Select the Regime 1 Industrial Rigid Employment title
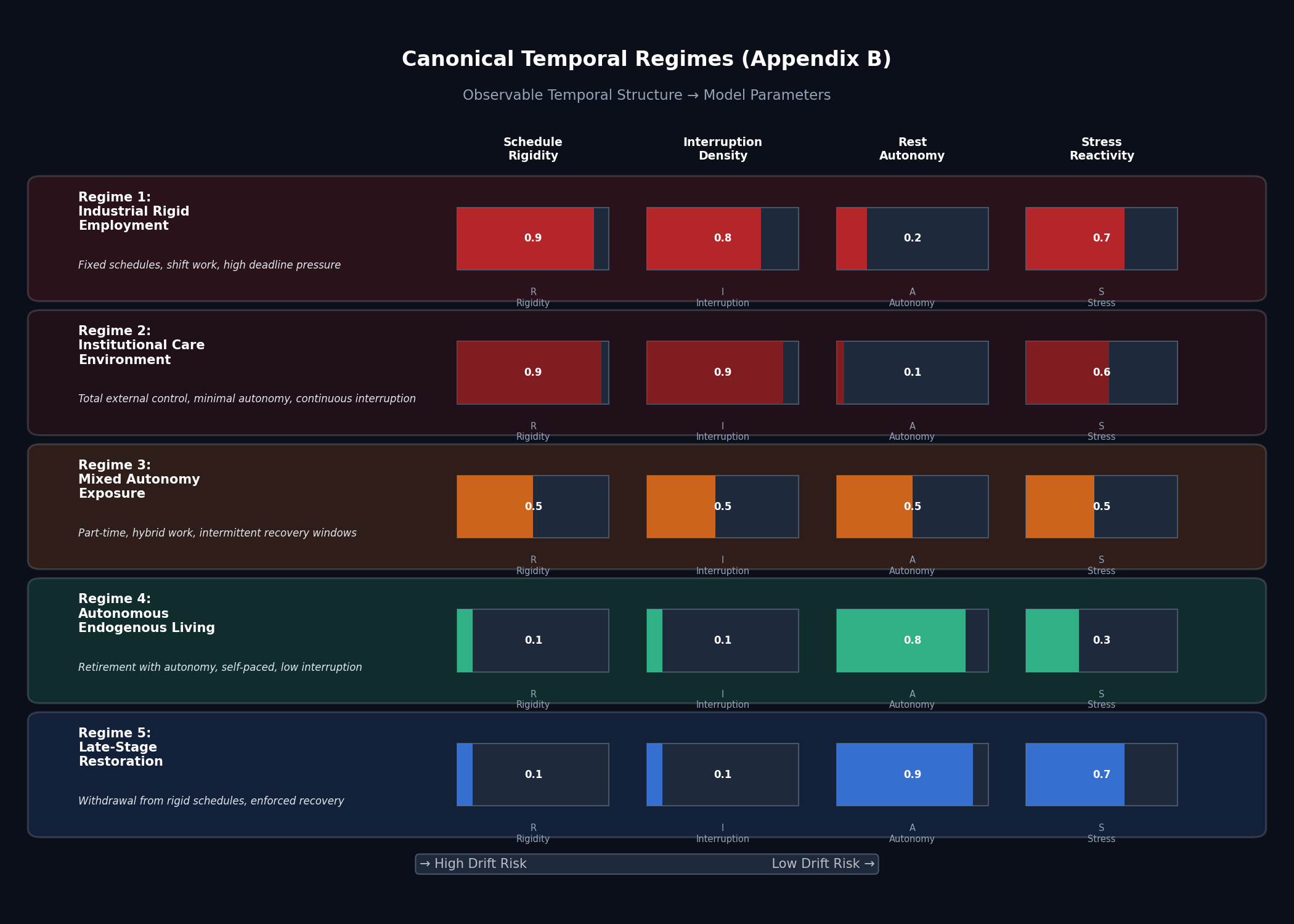 coord(134,211)
